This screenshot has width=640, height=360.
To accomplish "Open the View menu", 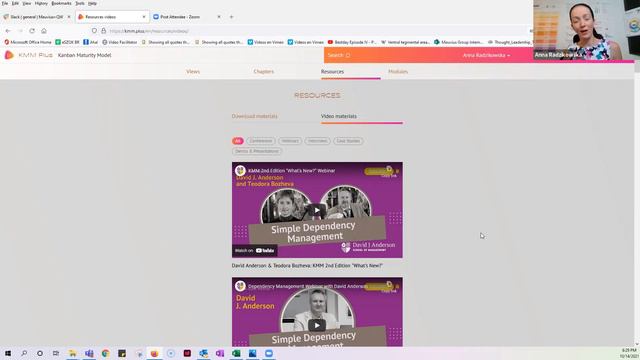I will point(27,3).
